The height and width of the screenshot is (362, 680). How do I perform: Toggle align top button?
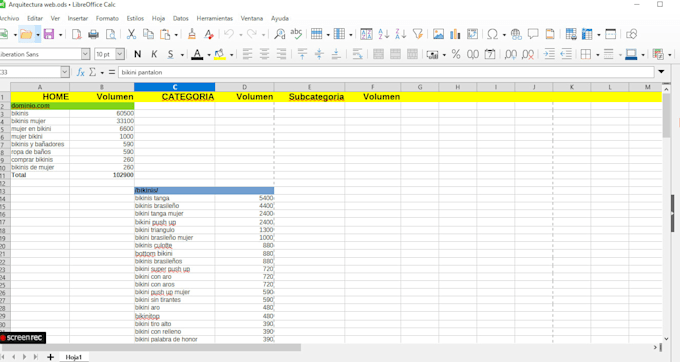[x=302, y=54]
